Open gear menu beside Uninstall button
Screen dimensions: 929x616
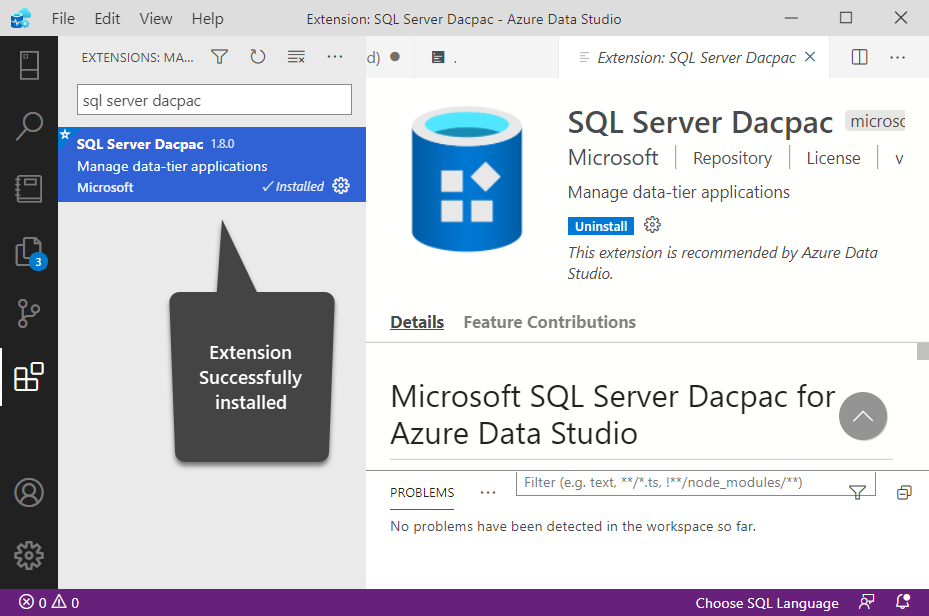[x=653, y=225]
